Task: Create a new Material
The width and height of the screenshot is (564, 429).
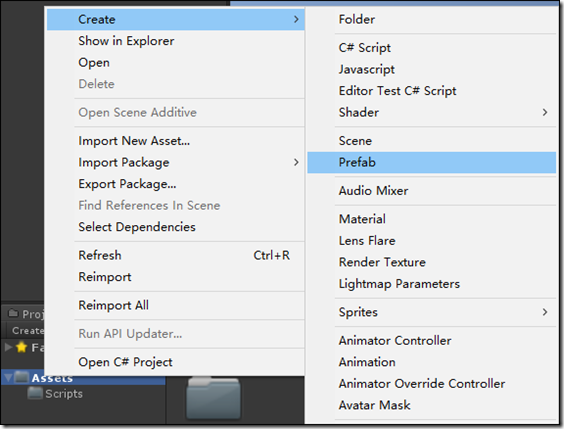Action: point(432,219)
